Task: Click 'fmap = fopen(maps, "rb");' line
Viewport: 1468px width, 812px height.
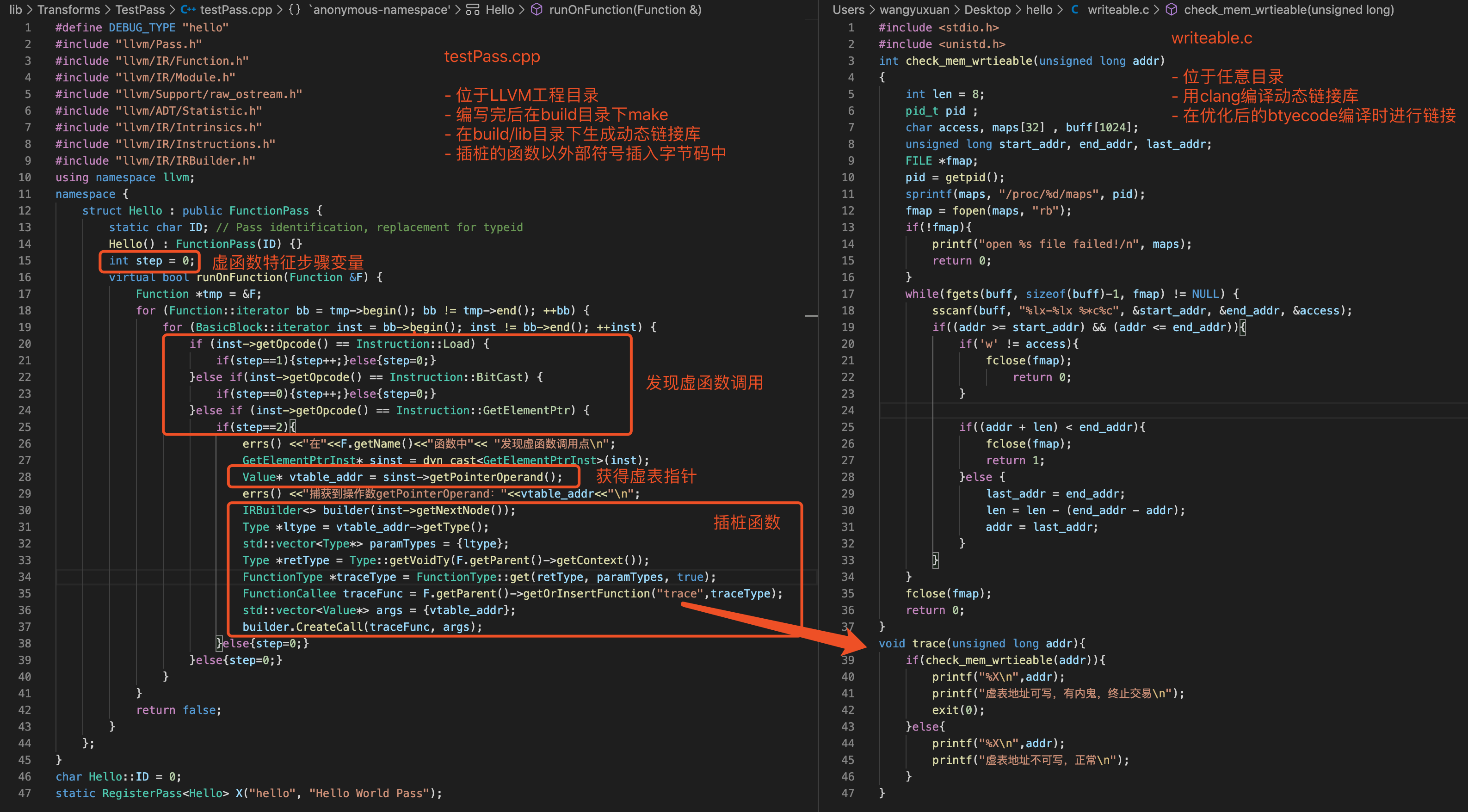Action: point(988,211)
